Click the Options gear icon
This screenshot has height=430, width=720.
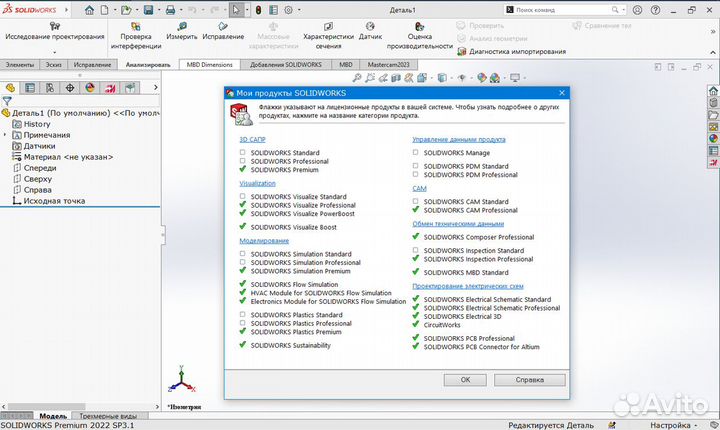click(288, 10)
